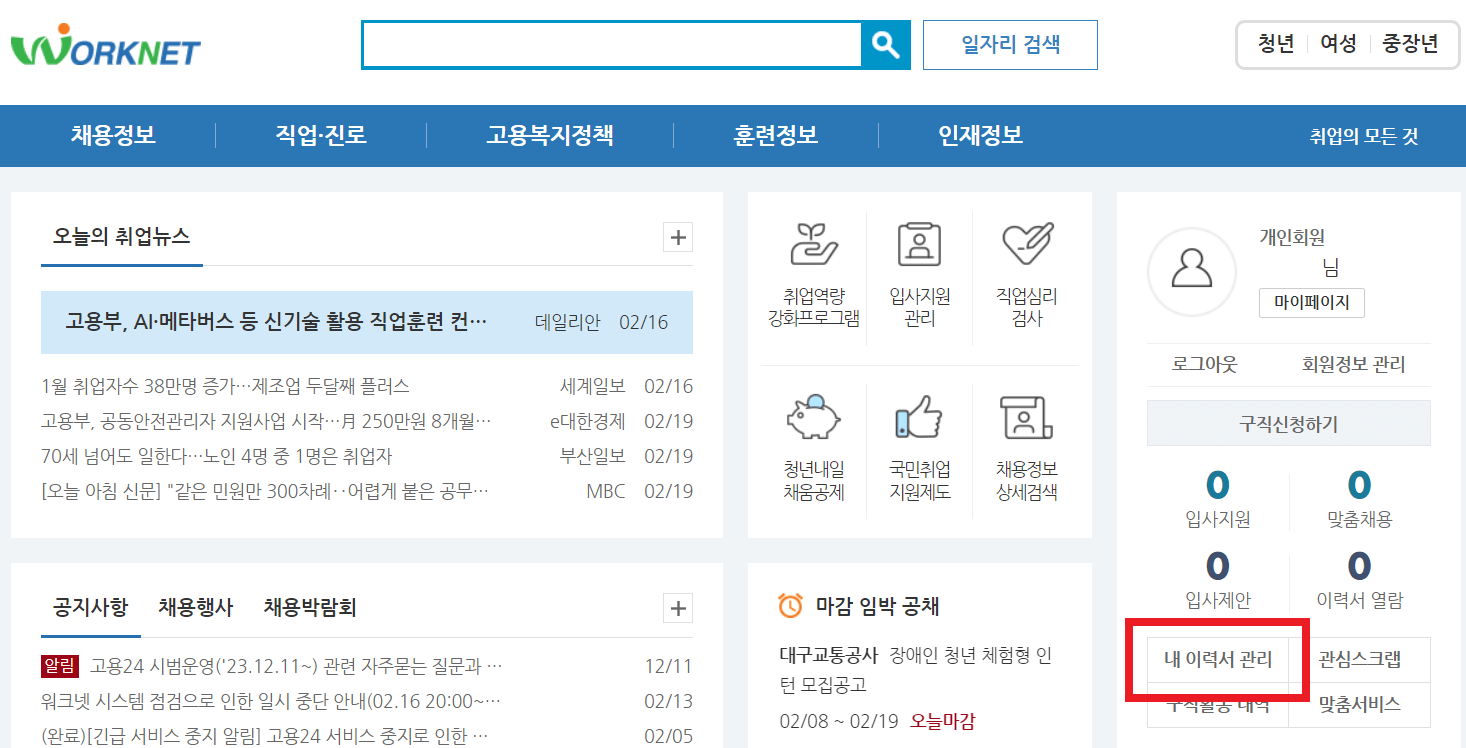Viewport: 1466px width, 748px height.
Task: Click the blue search magnifier icon
Action: click(886, 44)
